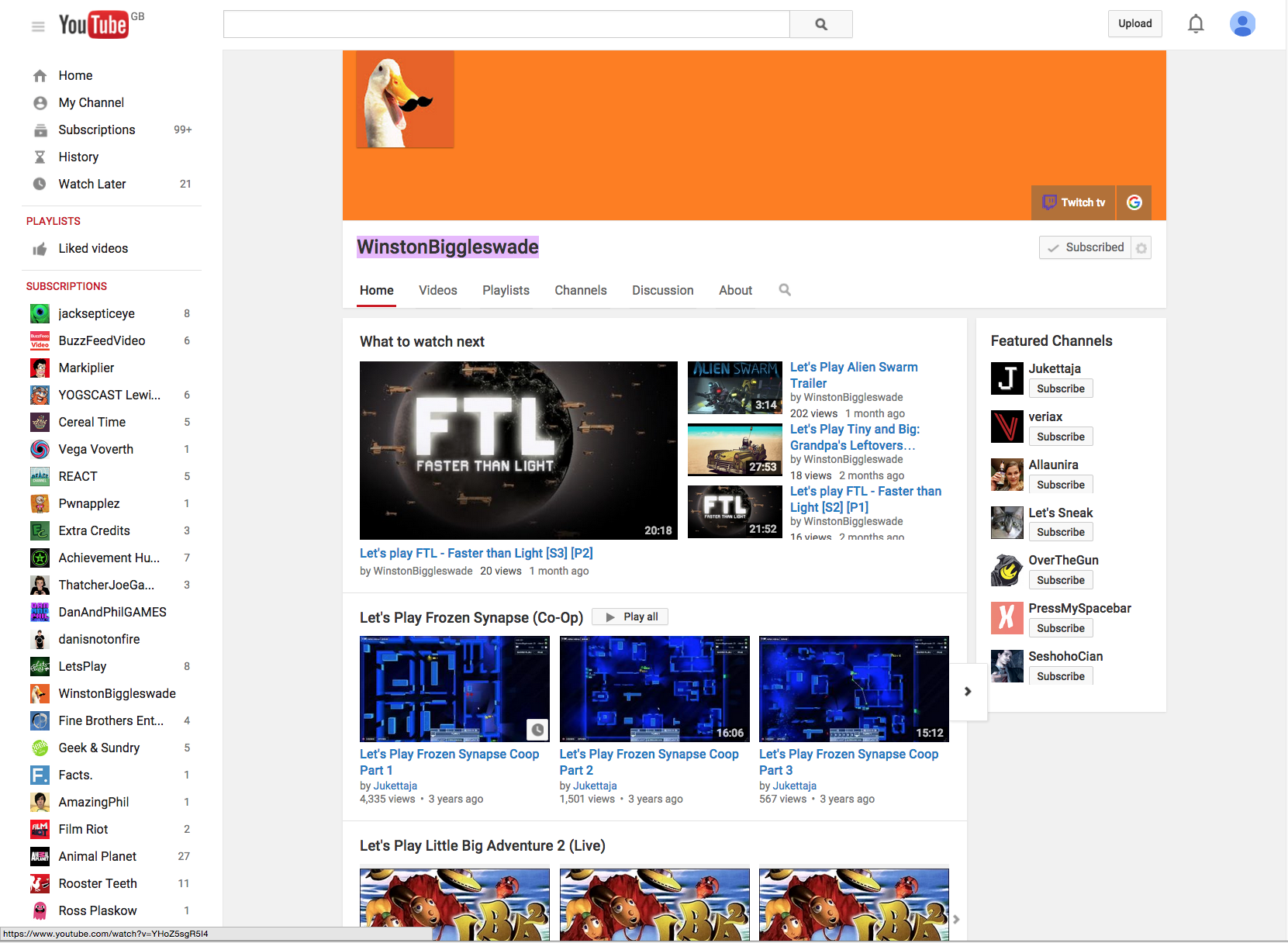Open the notifications bell
1288x943 pixels.
click(1196, 24)
